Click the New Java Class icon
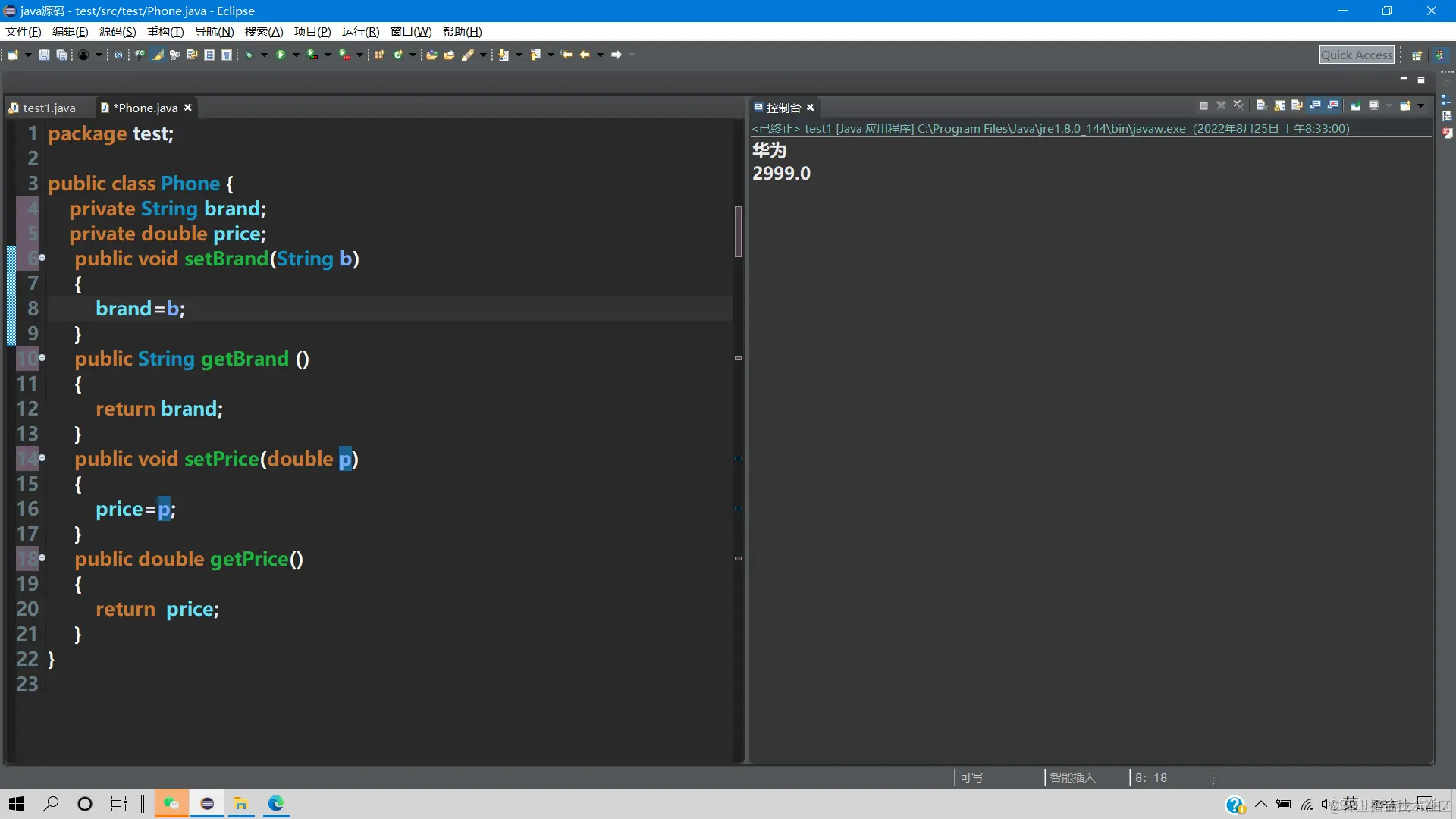Viewport: 1456px width, 819px height. pos(397,55)
